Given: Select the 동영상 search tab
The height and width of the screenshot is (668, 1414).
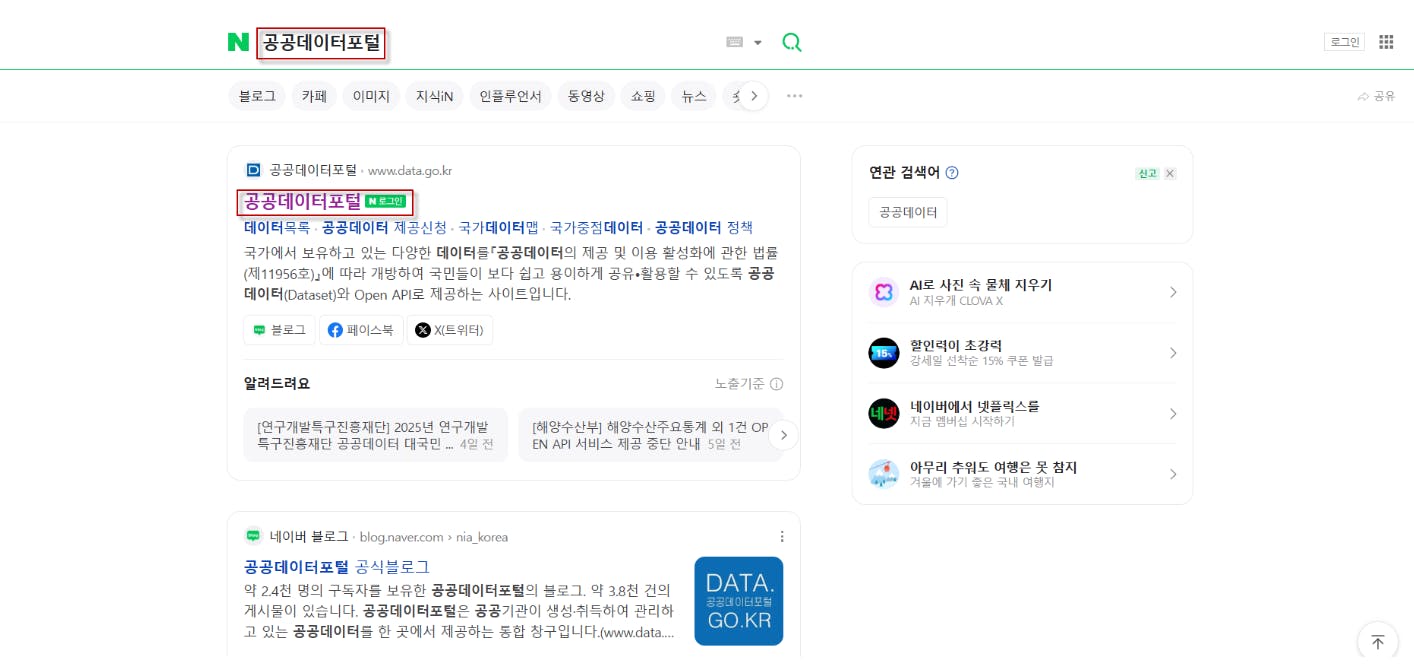Looking at the screenshot, I should pos(586,96).
